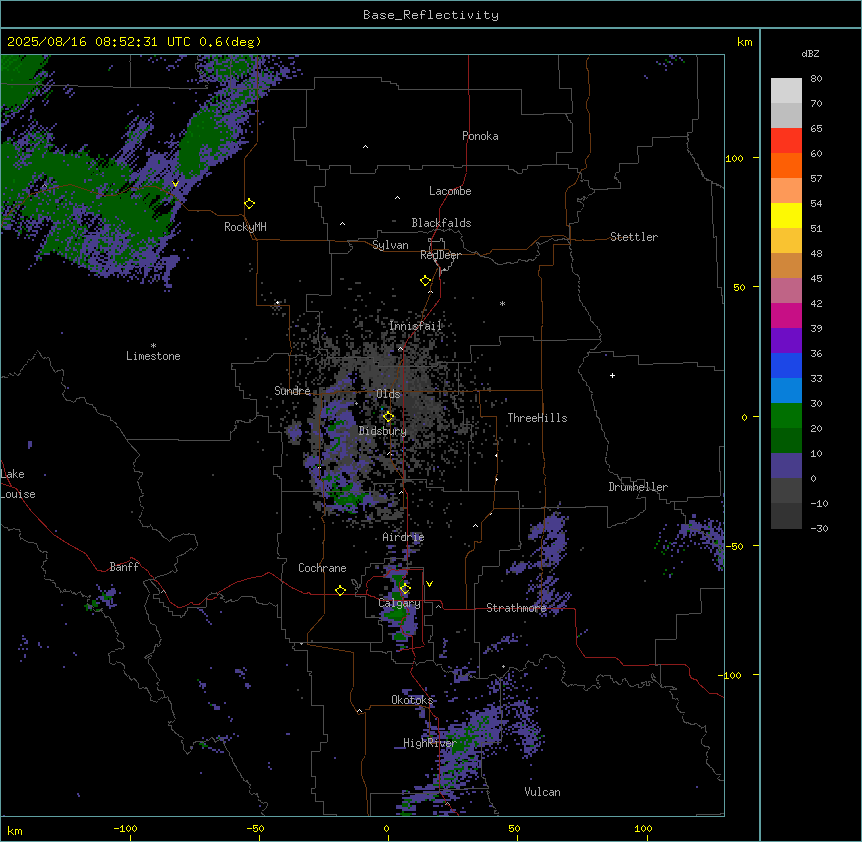This screenshot has height=842, width=862.
Task: Click the ThreeHills label
Action: click(x=537, y=418)
